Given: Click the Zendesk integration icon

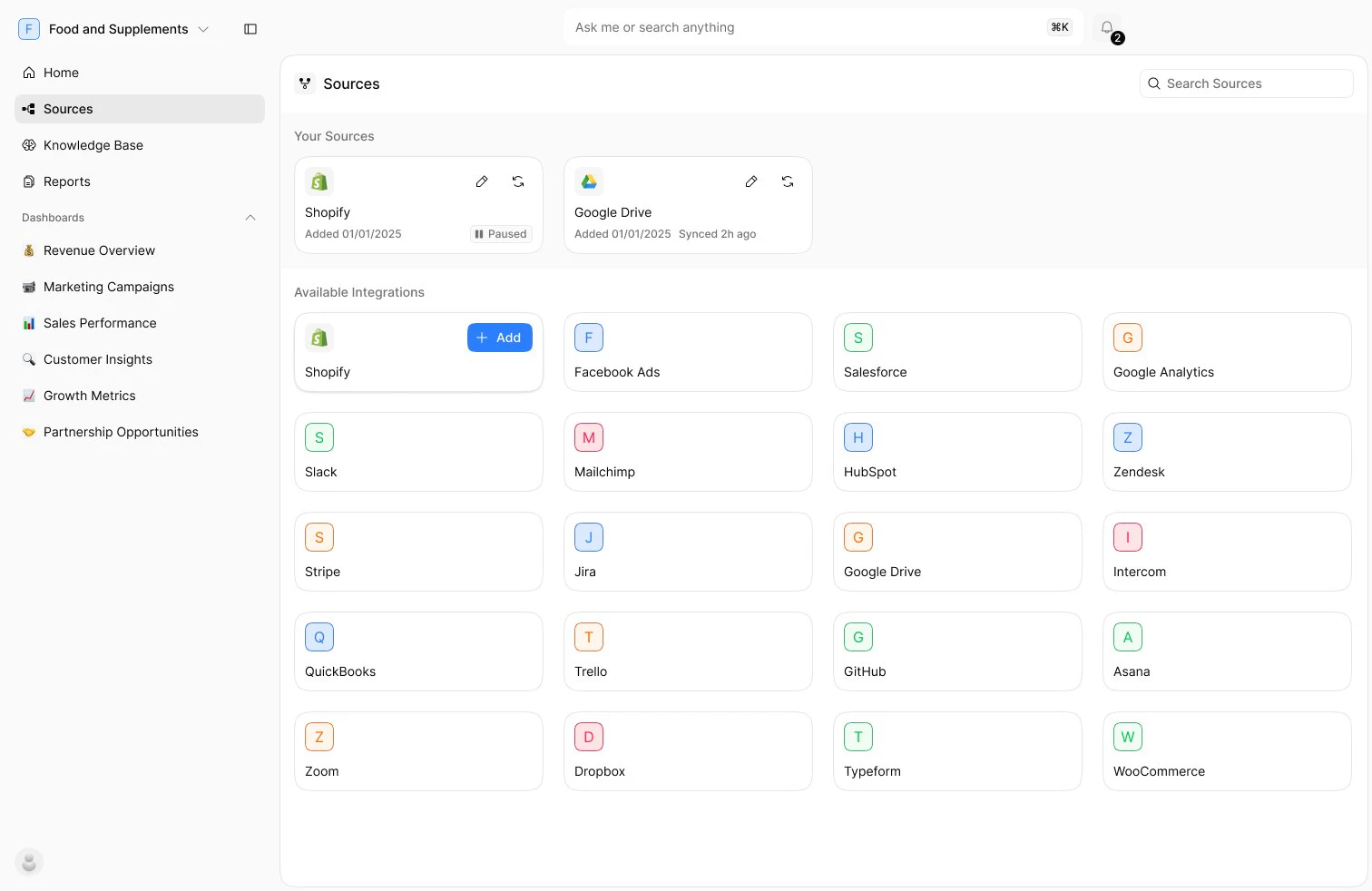Looking at the screenshot, I should pos(1128,437).
